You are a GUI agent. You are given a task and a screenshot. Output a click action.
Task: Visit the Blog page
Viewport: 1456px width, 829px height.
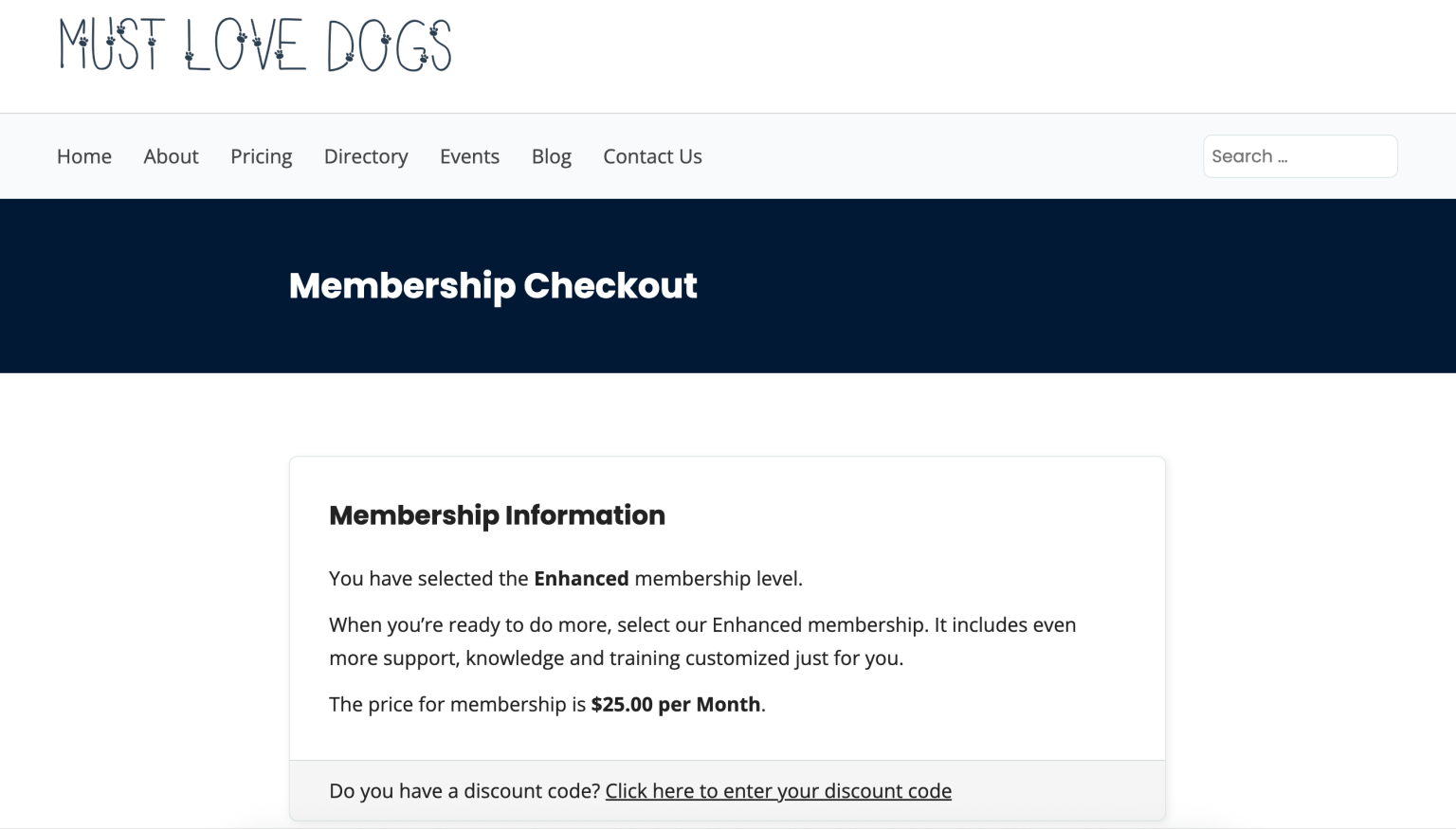click(x=551, y=155)
